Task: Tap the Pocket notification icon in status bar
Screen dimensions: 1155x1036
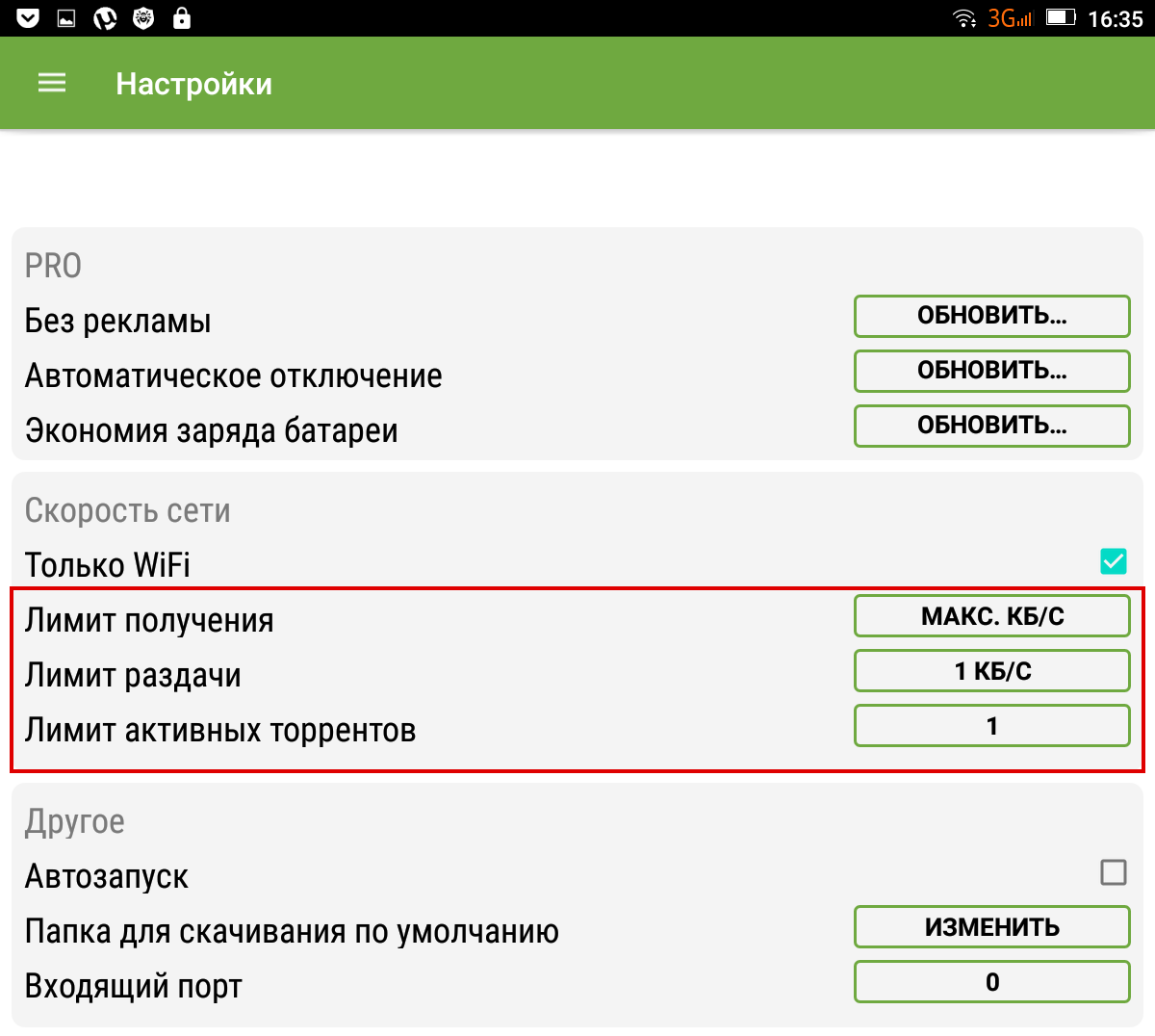Action: 28,18
